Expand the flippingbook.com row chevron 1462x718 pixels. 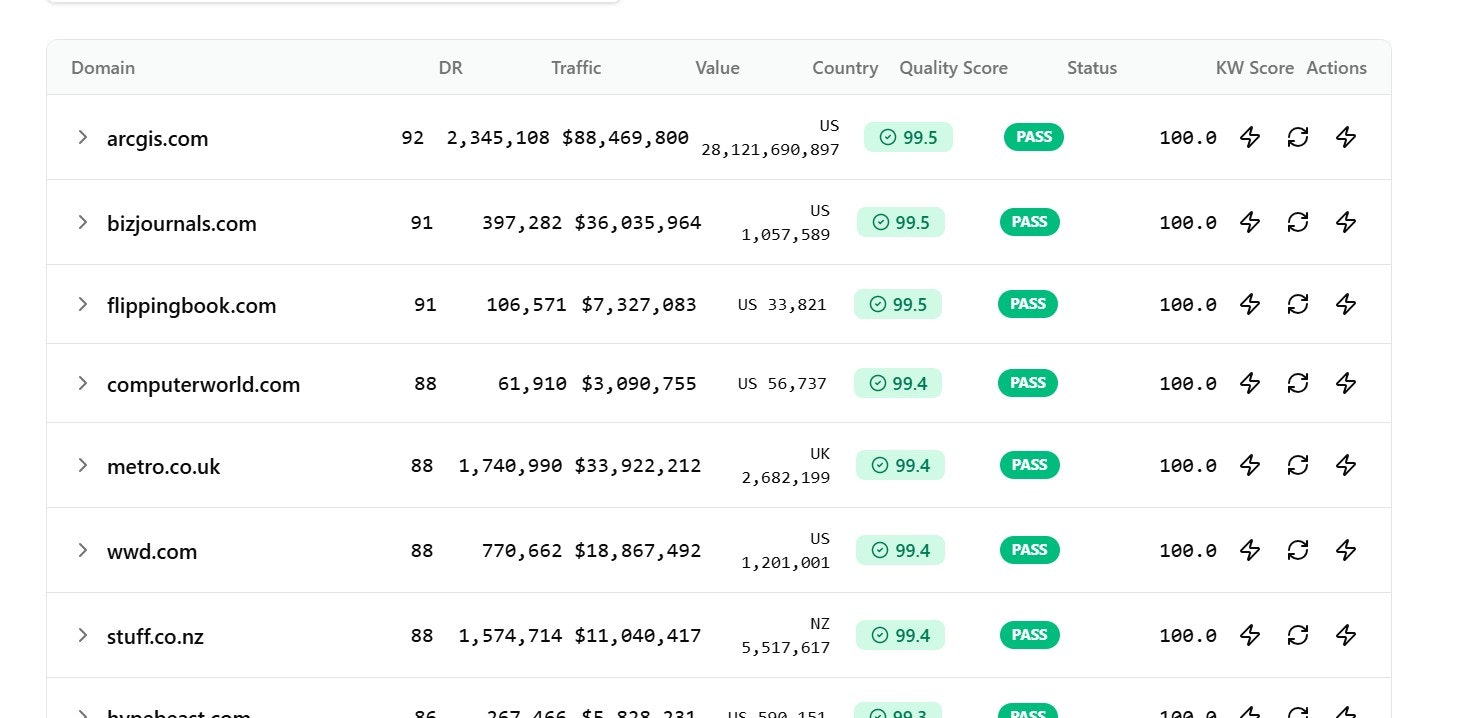tap(83, 303)
